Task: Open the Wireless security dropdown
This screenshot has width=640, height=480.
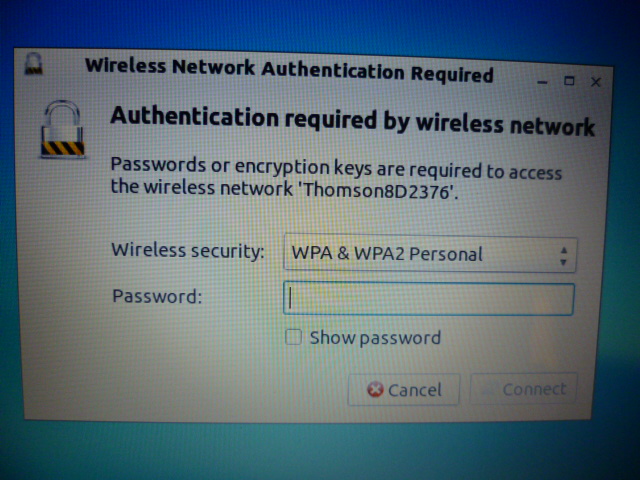Action: pyautogui.click(x=430, y=253)
